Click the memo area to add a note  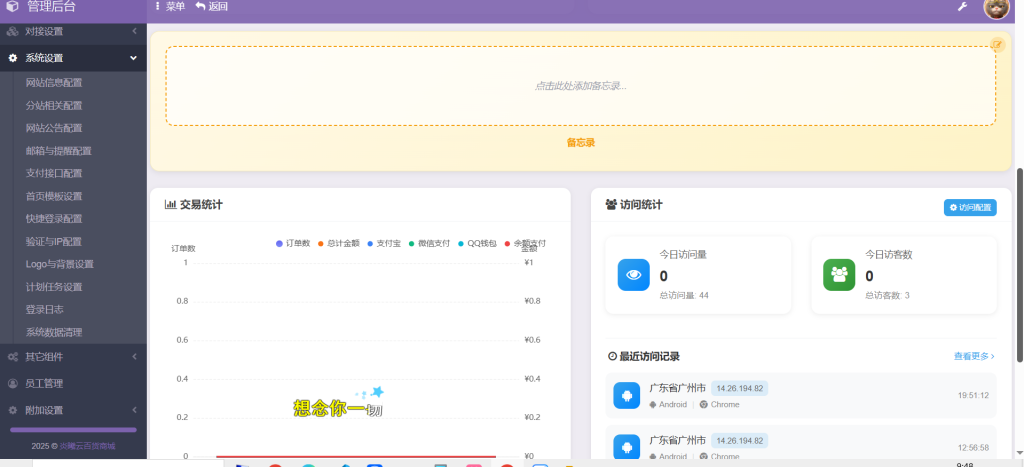581,86
